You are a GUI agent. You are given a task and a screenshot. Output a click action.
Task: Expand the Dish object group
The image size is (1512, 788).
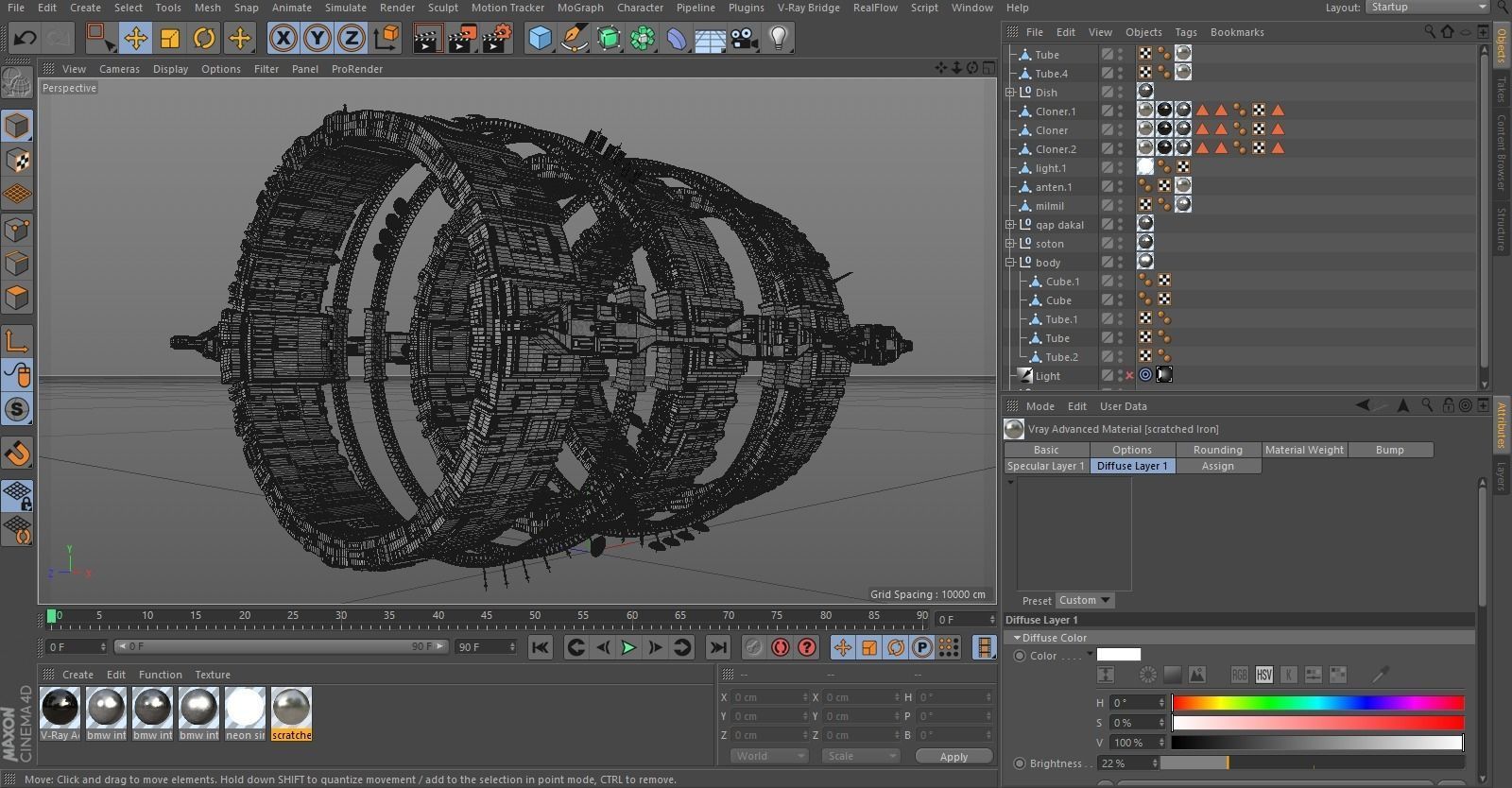point(1010,93)
